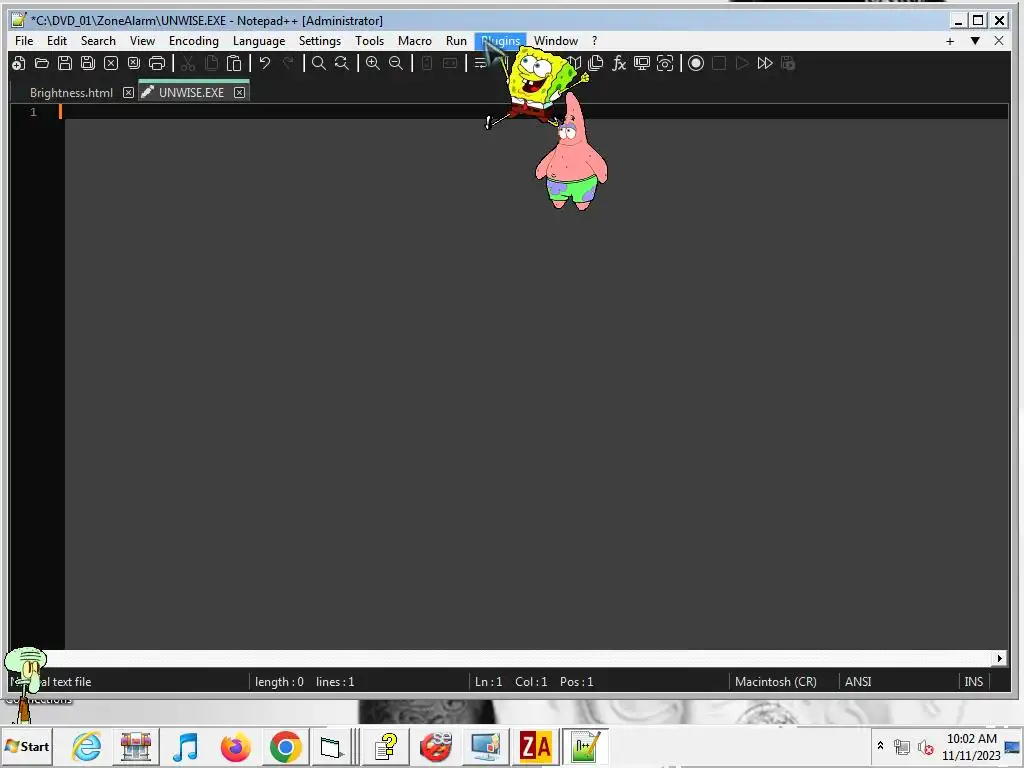Open the Window menu
Viewport: 1024px width, 768px height.
[x=556, y=40]
